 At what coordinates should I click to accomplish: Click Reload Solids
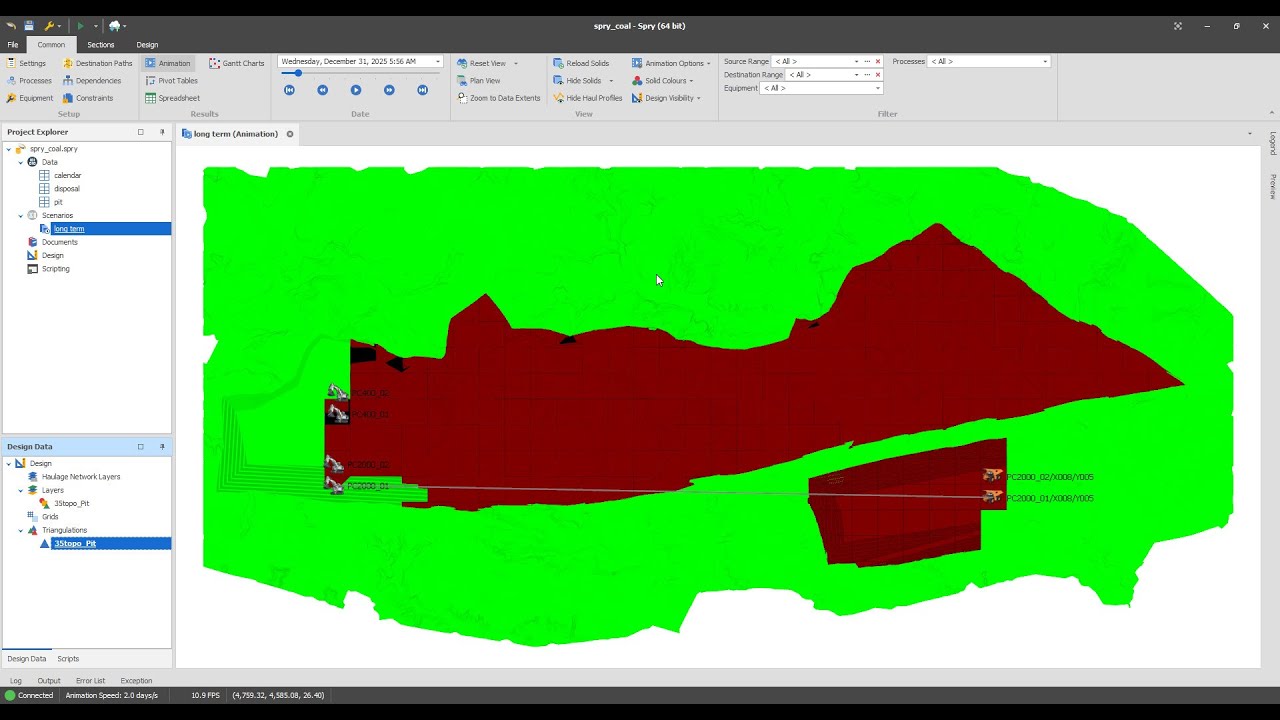581,63
